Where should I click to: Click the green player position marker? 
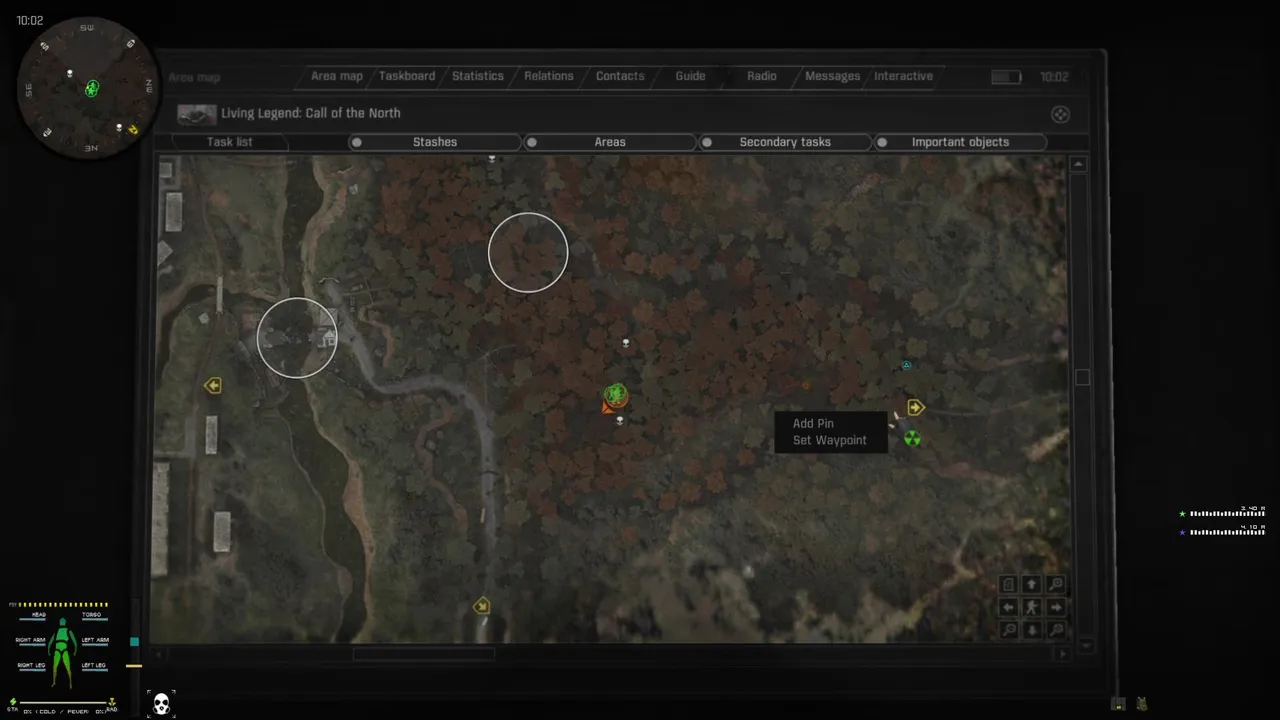click(x=616, y=393)
